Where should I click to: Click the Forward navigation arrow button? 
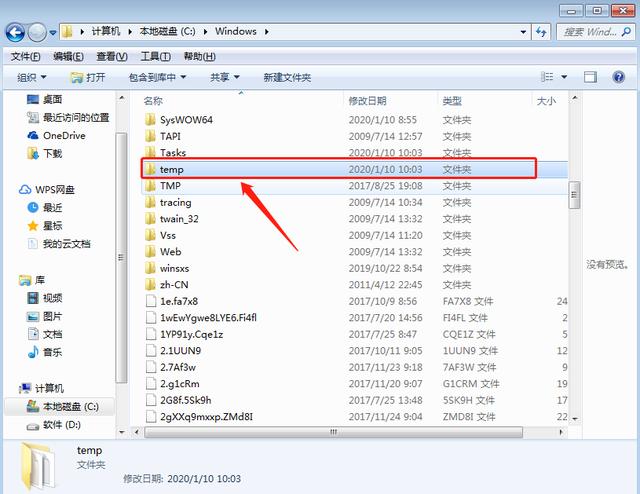click(x=37, y=32)
